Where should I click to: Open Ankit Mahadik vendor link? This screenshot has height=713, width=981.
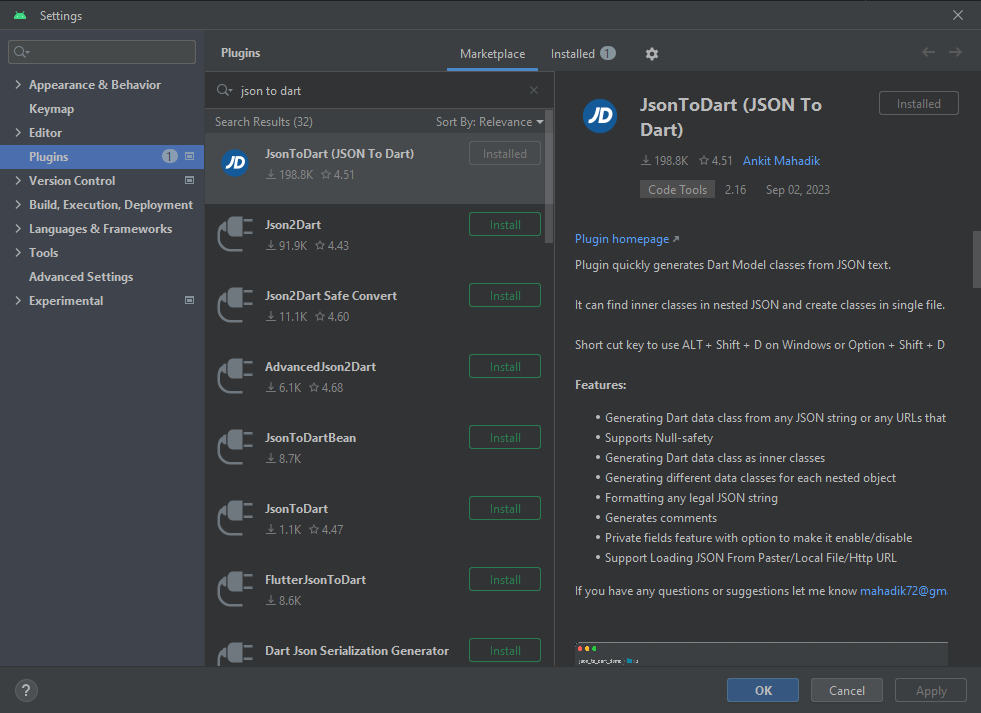781,161
